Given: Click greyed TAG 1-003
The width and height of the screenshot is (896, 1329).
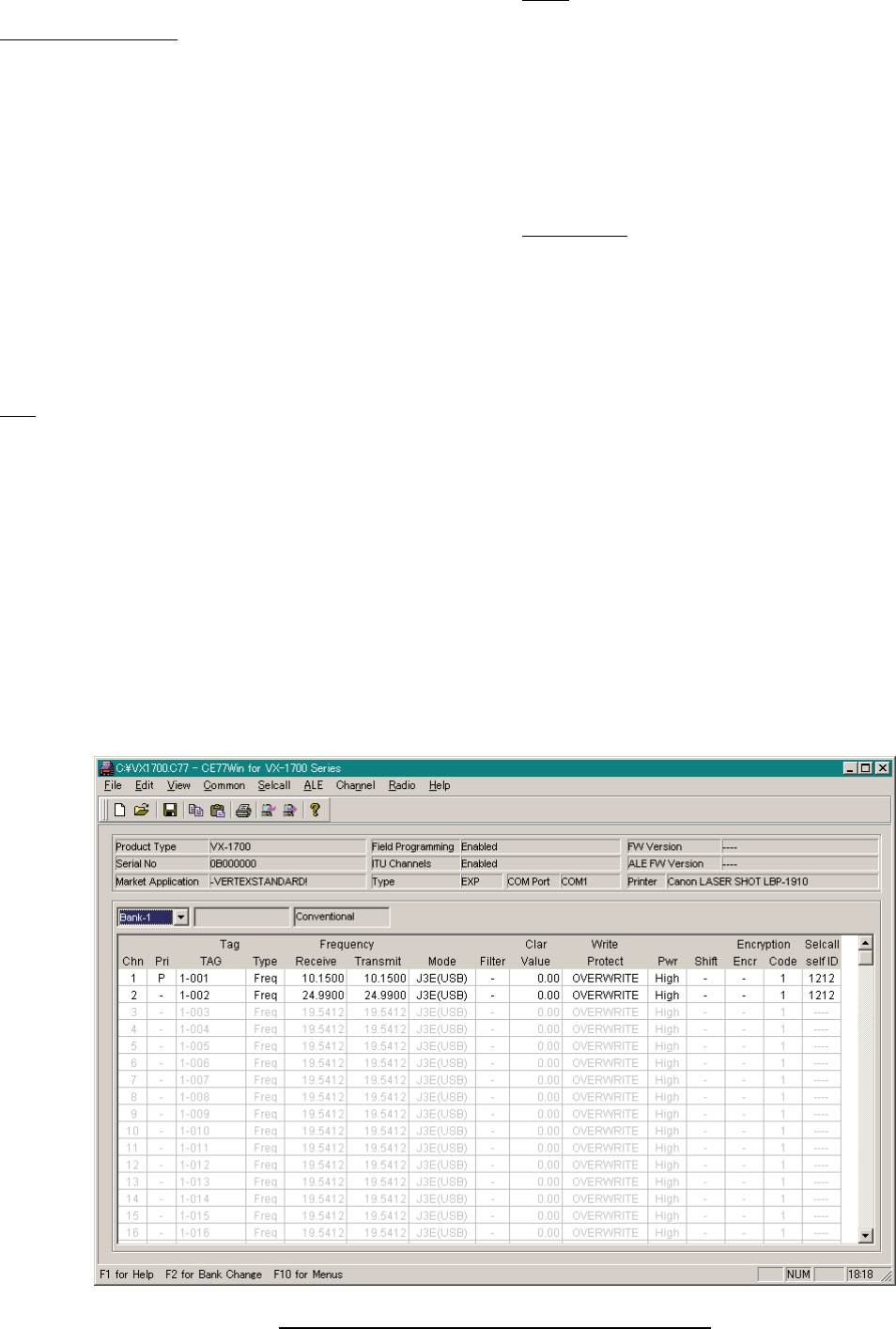Looking at the screenshot, I should pyautogui.click(x=210, y=1012).
